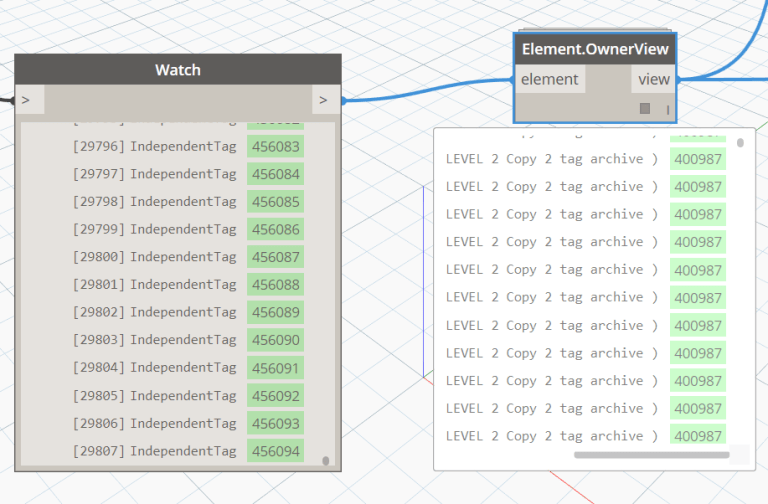Image resolution: width=768 pixels, height=504 pixels.
Task: Select row [29799] IndependentTag
Action: click(188, 229)
